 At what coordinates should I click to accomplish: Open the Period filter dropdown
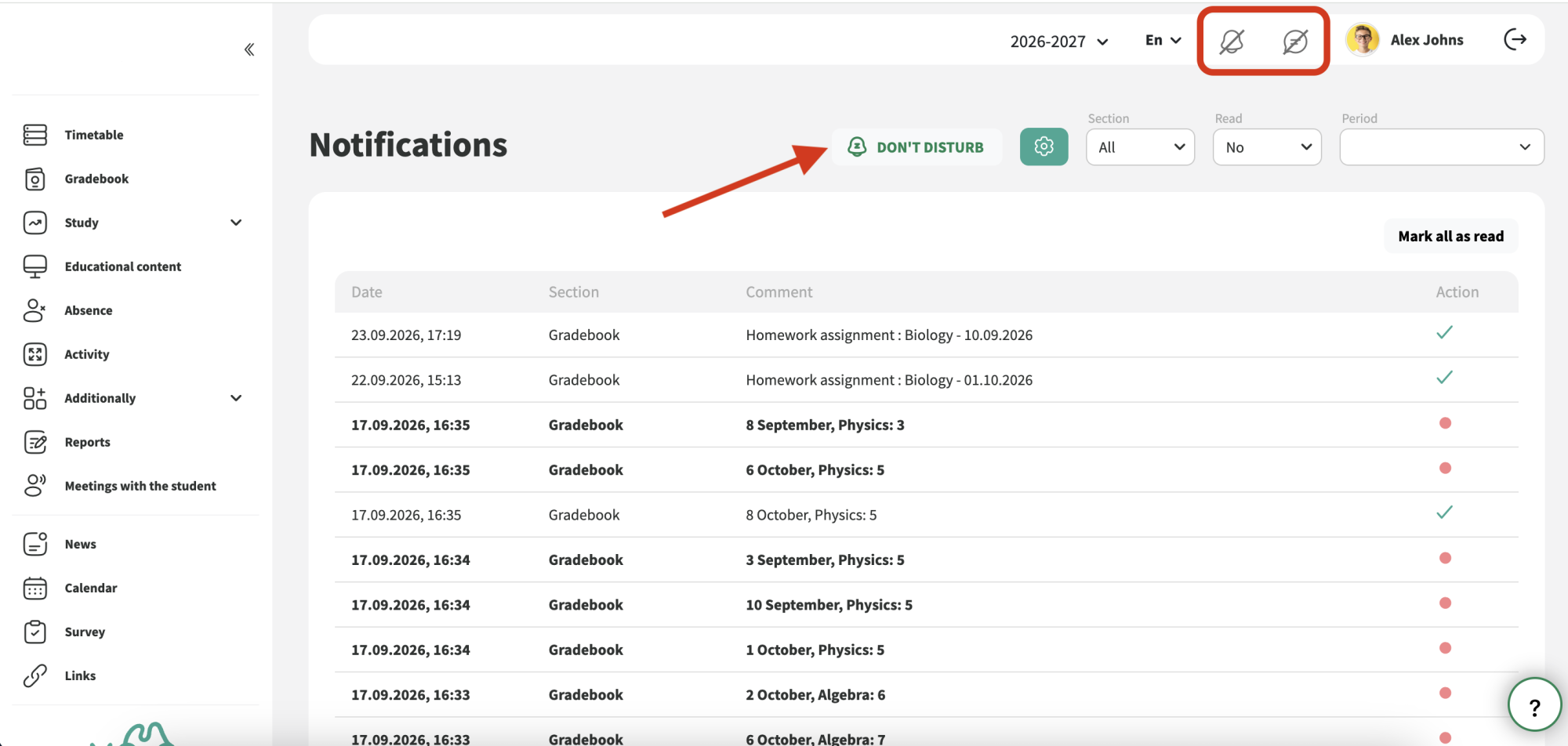[x=1441, y=147]
